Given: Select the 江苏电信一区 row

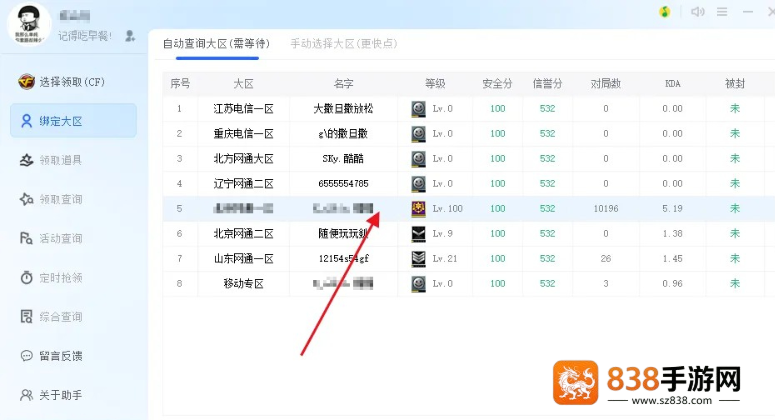Looking at the screenshot, I should pyautogui.click(x=469, y=109).
